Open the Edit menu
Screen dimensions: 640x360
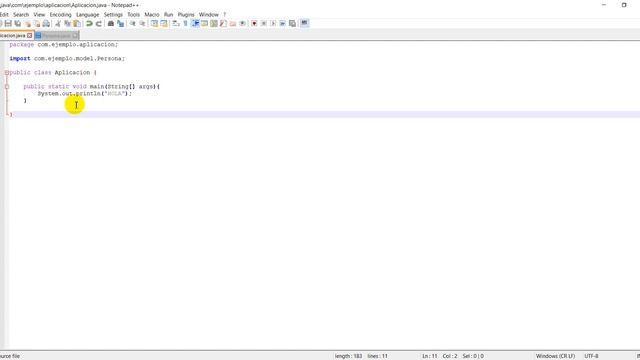[x=4, y=15]
